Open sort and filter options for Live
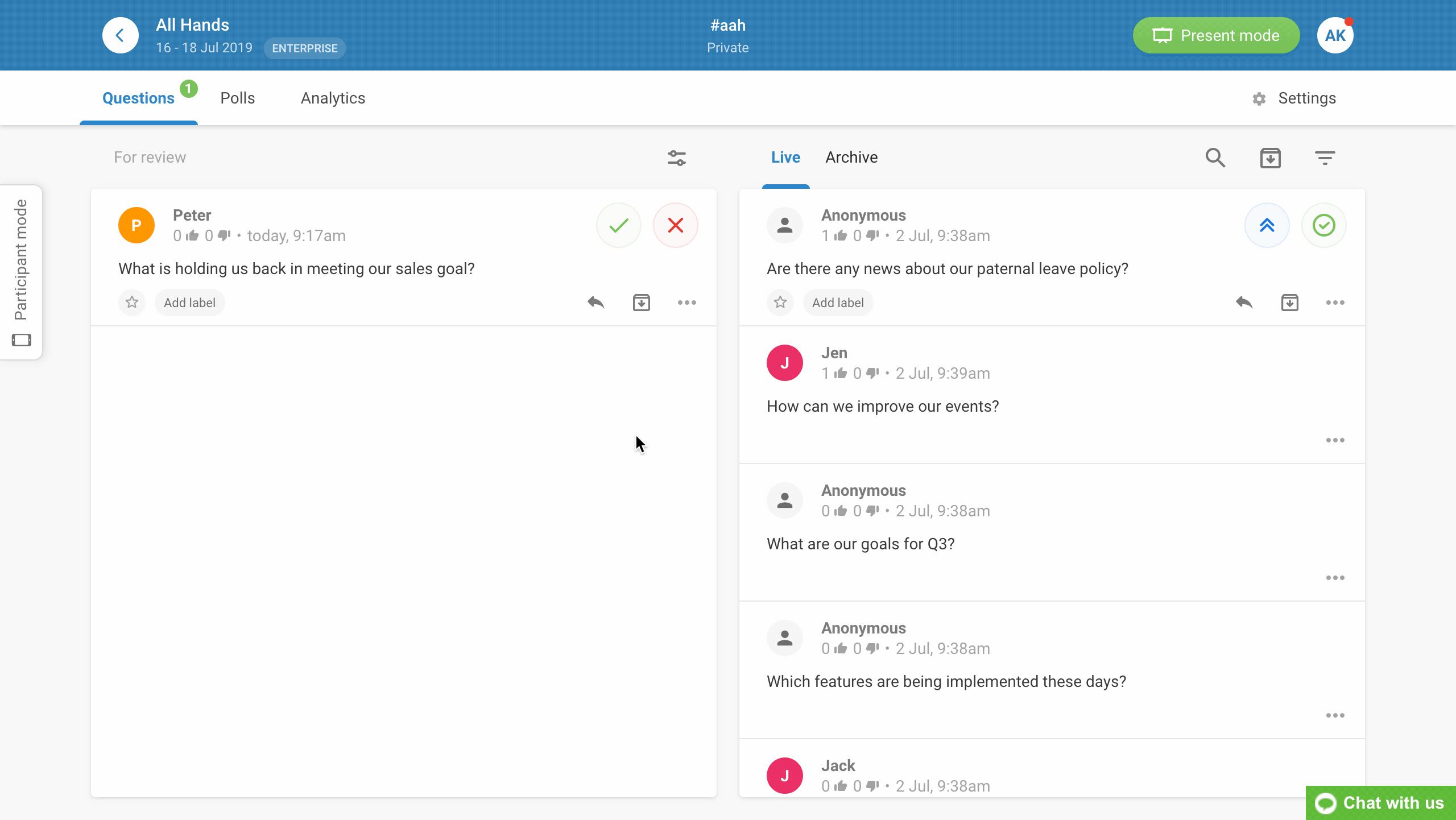The width and height of the screenshot is (1456, 820). click(x=1325, y=158)
